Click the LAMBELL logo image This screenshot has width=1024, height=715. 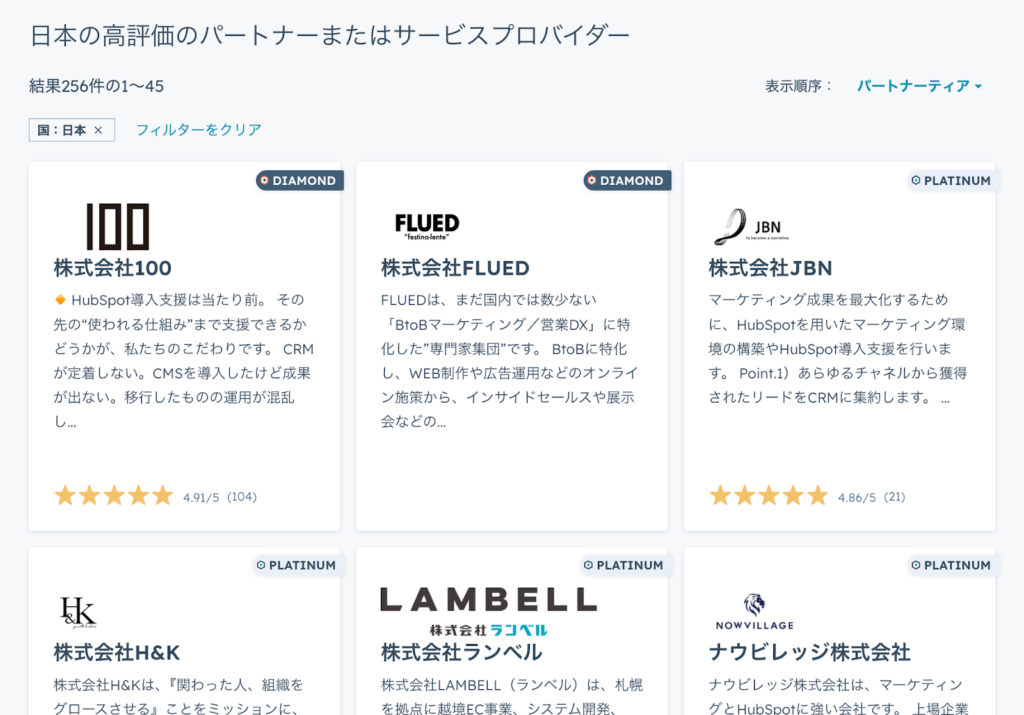tap(488, 611)
